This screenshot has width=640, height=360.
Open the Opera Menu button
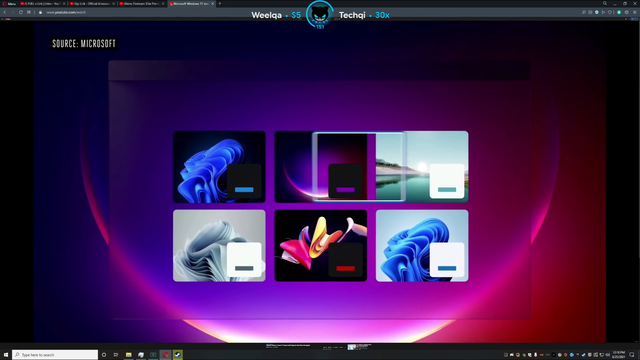click(9, 4)
